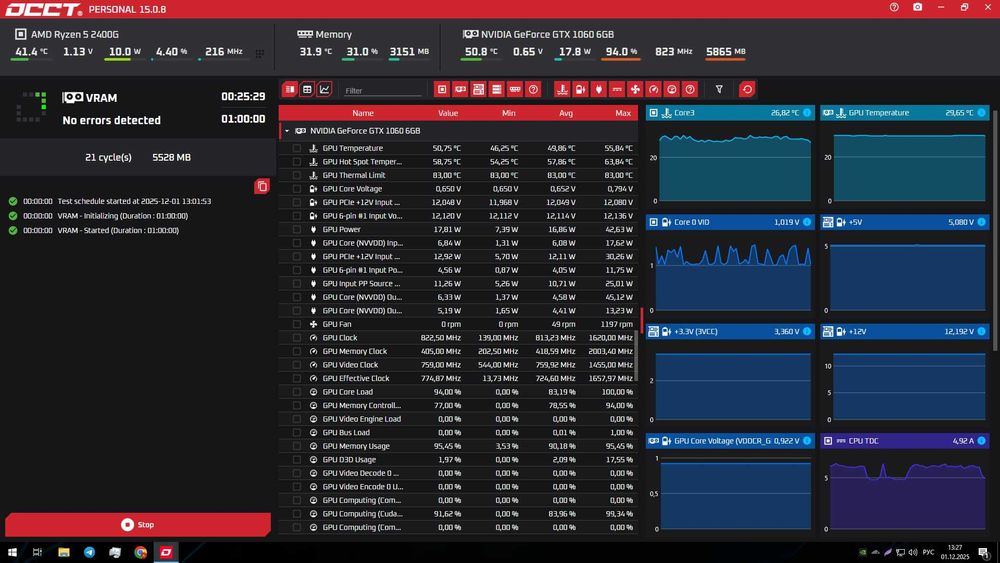Click the graphs panel vertical scrollbar
Image resolution: width=1000 pixels, height=563 pixels.
click(996, 233)
